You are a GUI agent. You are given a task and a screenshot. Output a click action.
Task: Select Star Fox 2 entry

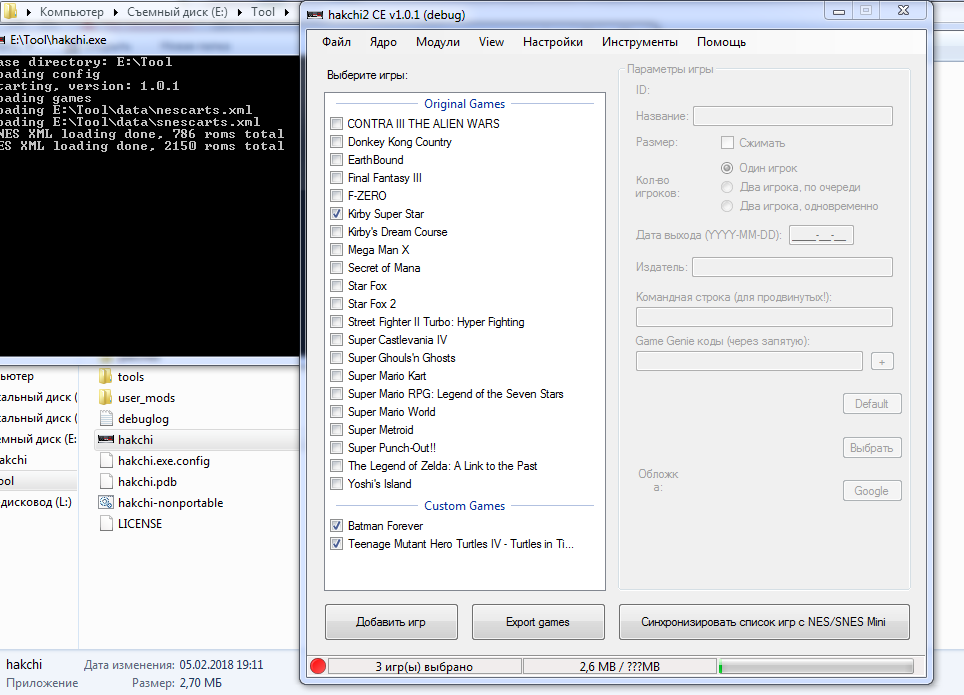point(372,304)
